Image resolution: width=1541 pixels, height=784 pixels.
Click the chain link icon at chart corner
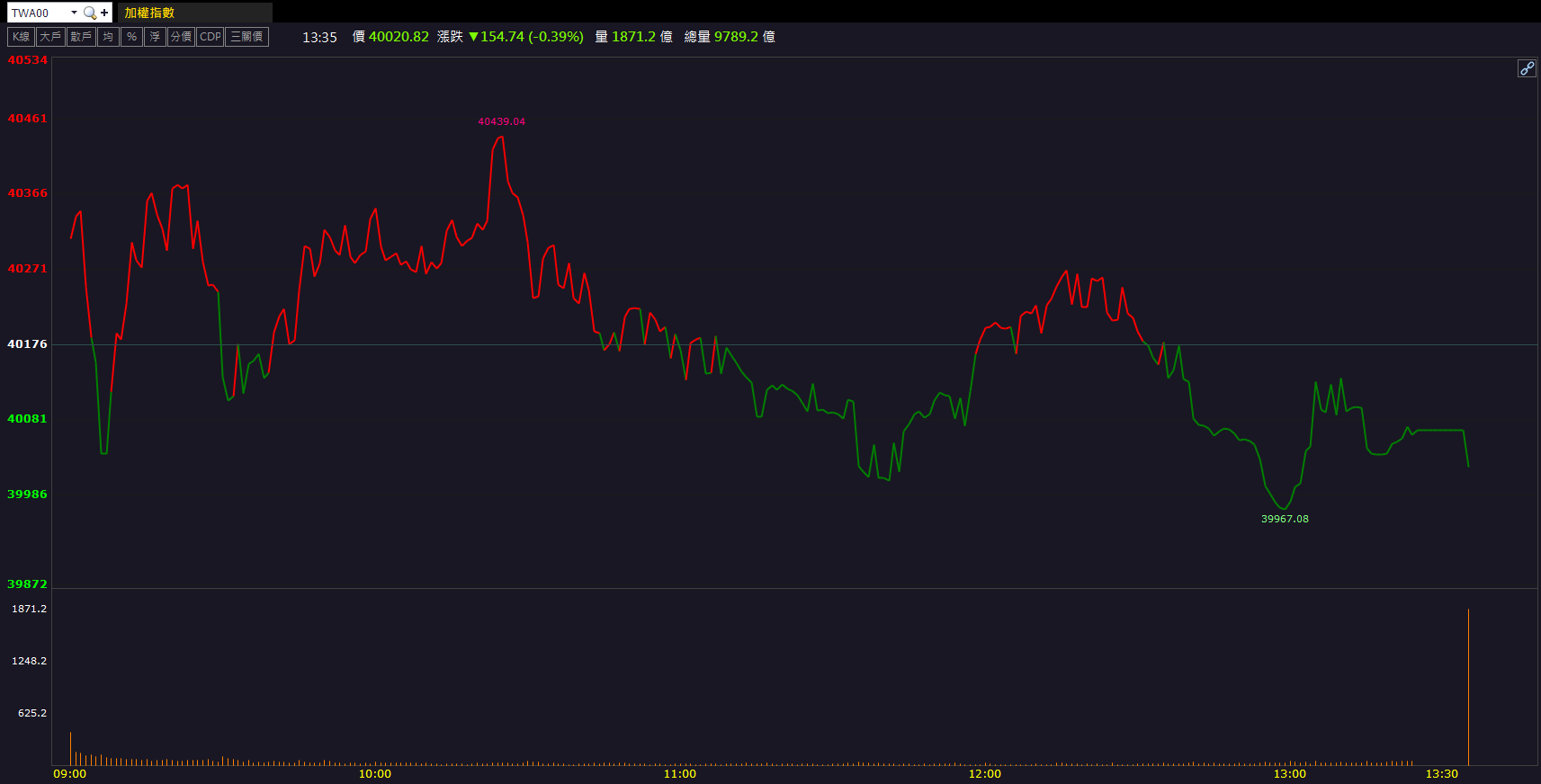1527,68
